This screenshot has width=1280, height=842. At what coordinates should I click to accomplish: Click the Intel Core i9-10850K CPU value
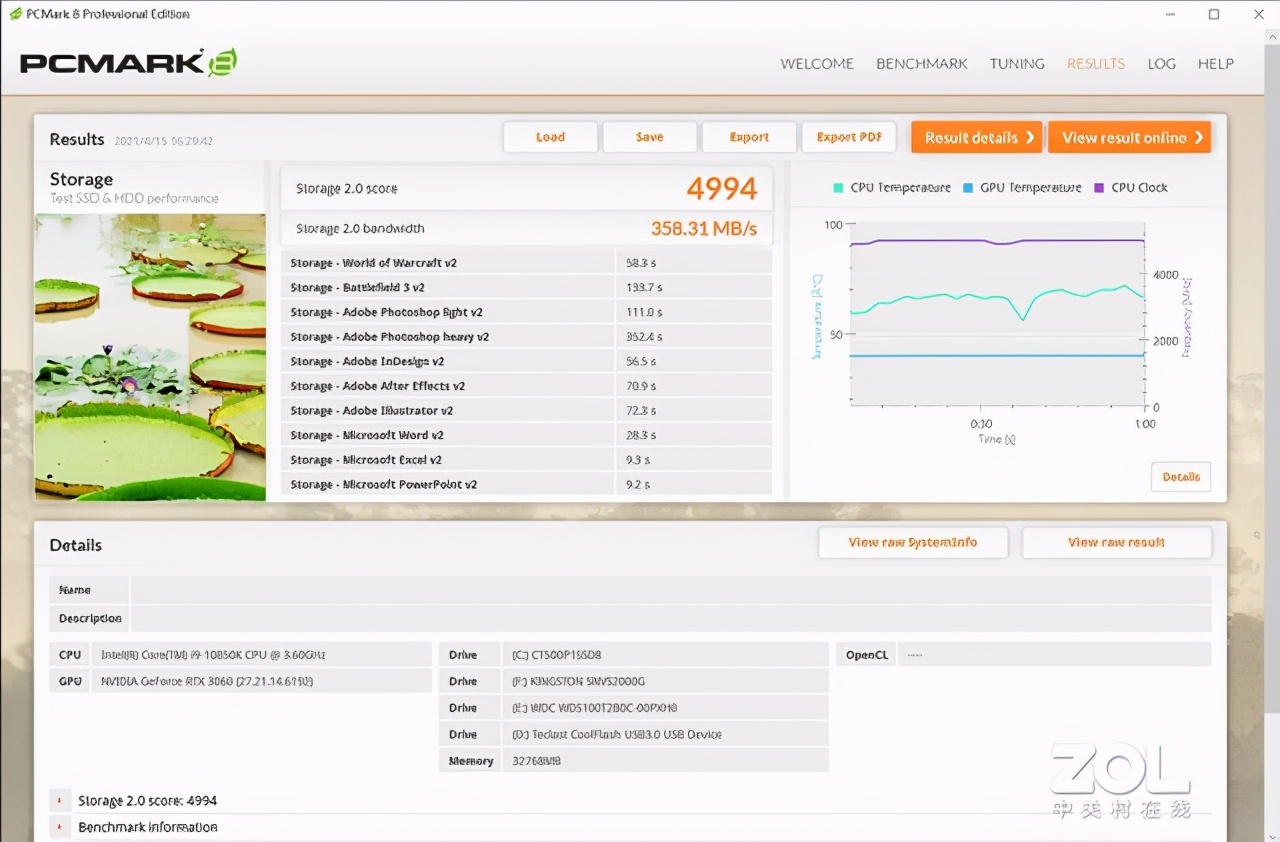[x=262, y=655]
